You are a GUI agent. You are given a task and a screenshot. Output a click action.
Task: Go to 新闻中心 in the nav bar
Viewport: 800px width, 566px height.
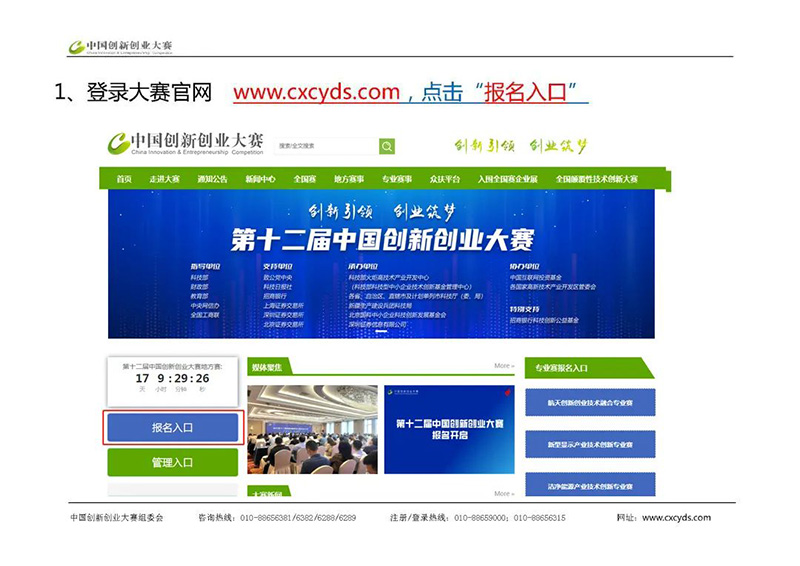[260, 179]
